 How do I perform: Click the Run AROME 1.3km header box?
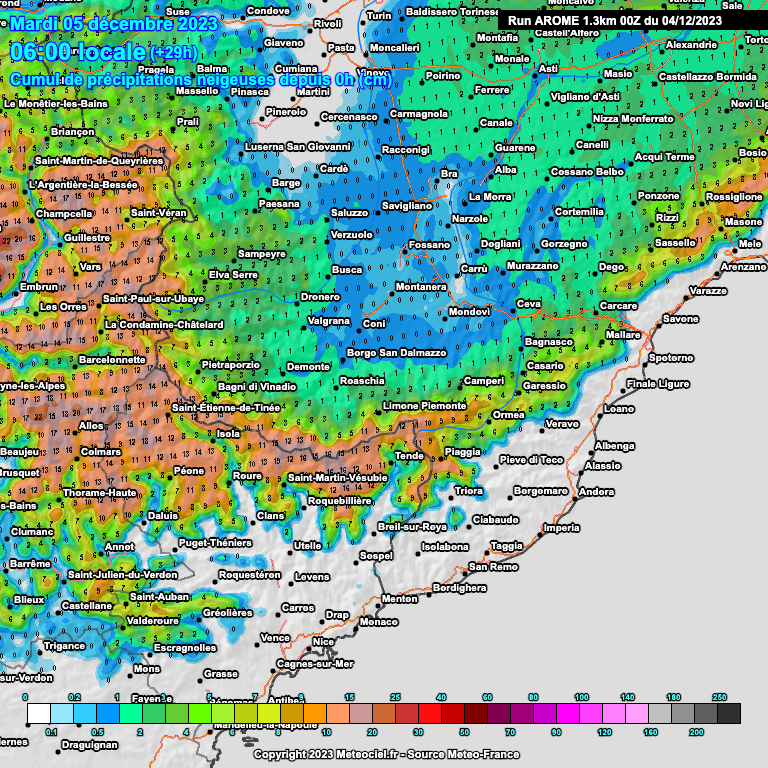pos(632,20)
